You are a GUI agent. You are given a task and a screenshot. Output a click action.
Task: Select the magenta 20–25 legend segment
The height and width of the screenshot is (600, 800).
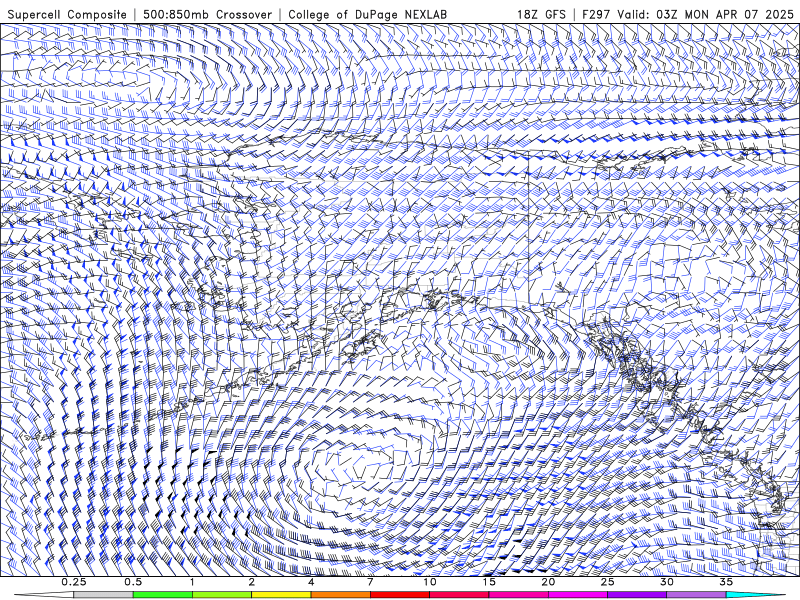click(x=578, y=595)
